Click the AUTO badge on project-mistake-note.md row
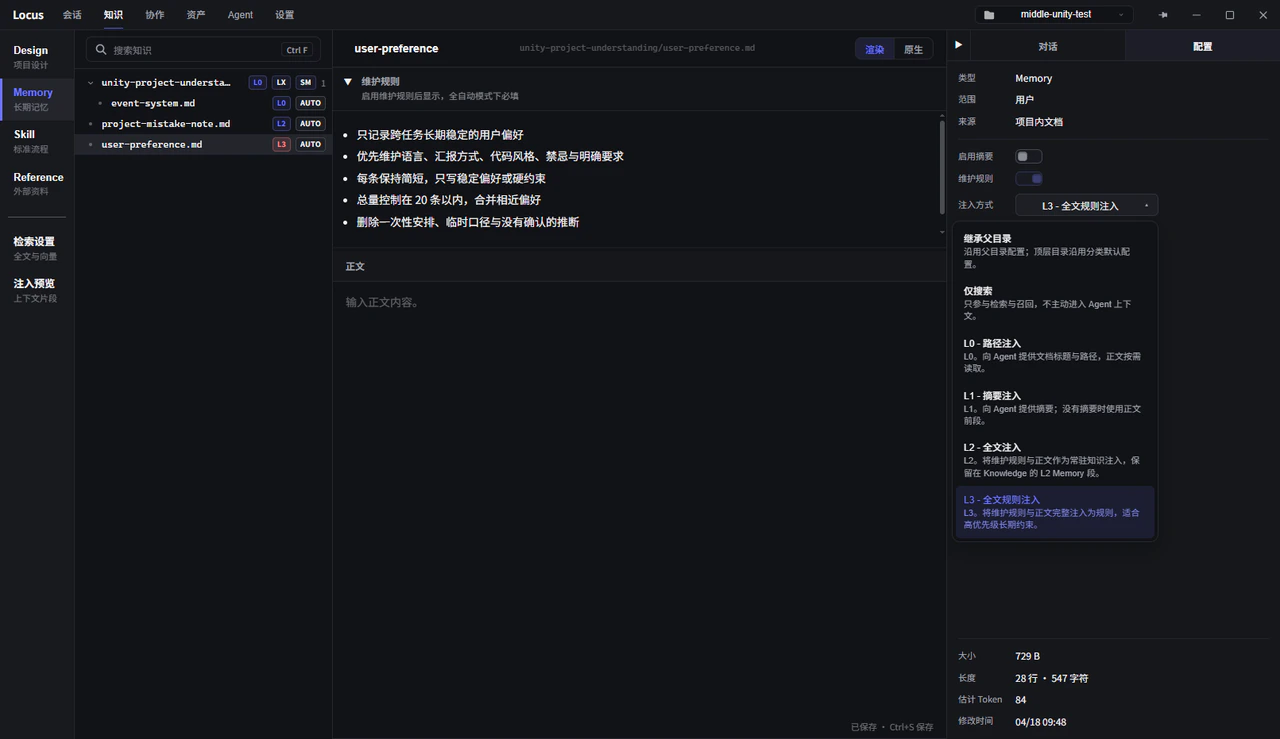 [310, 124]
